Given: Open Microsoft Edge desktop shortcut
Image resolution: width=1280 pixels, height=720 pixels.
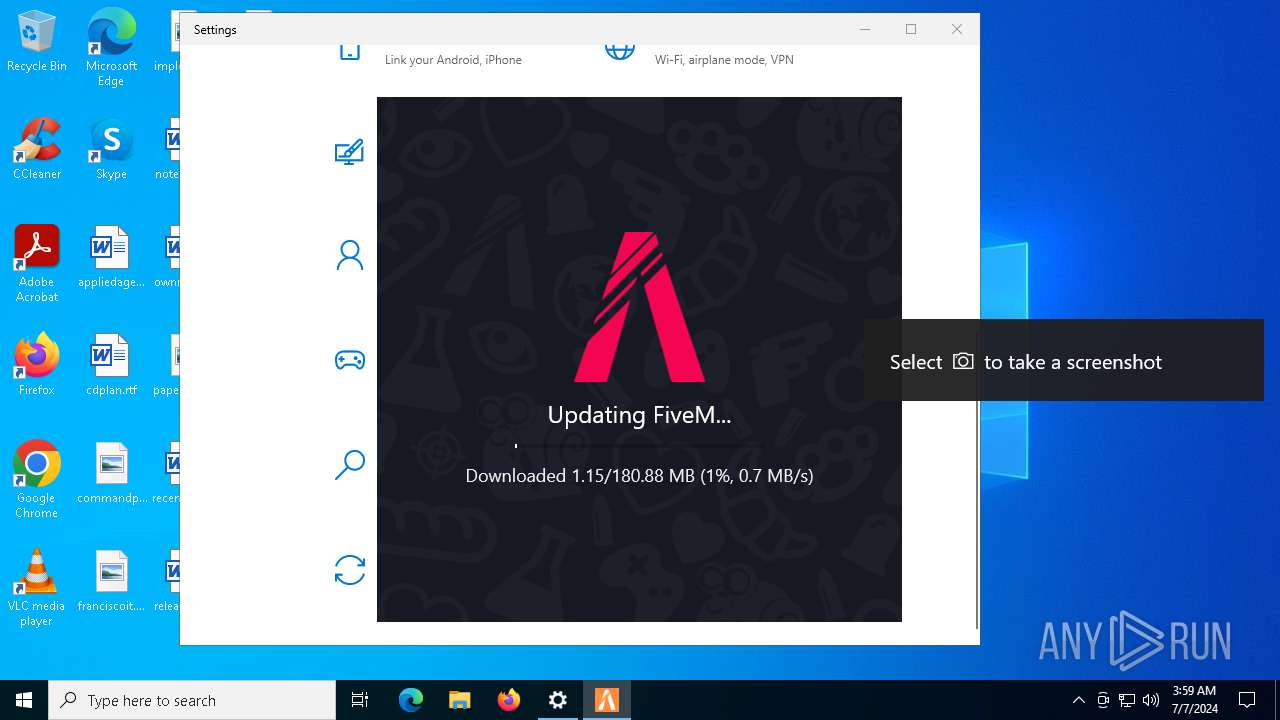Looking at the screenshot, I should pos(111,47).
